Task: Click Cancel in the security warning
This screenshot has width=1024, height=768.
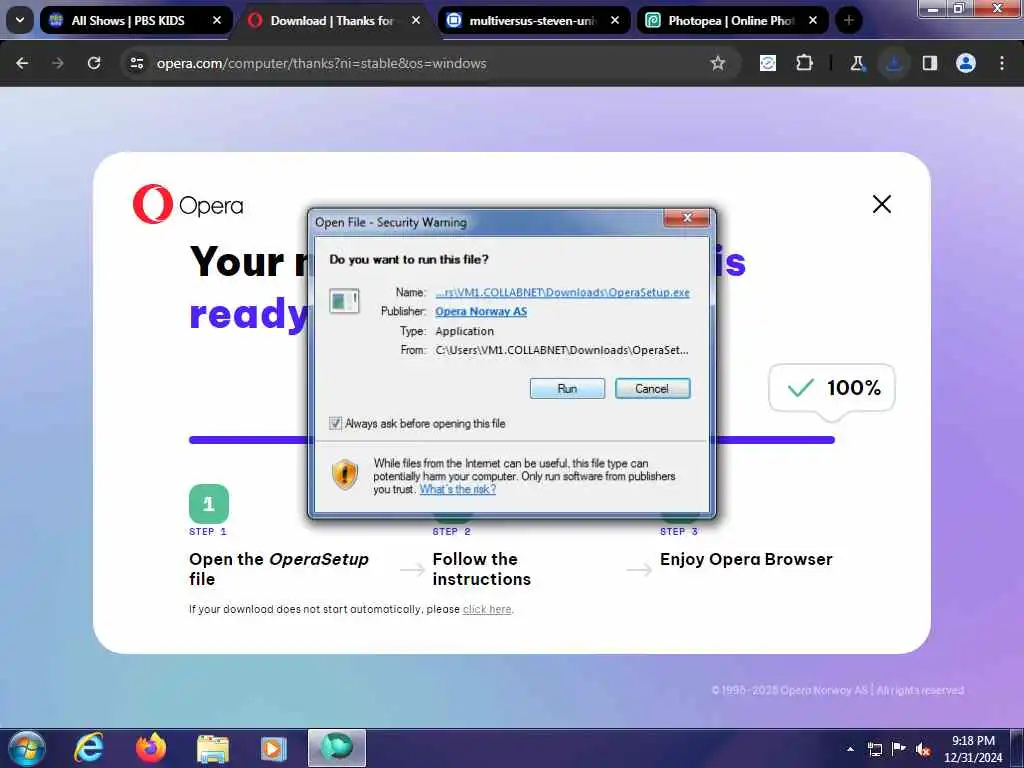Action: (652, 389)
